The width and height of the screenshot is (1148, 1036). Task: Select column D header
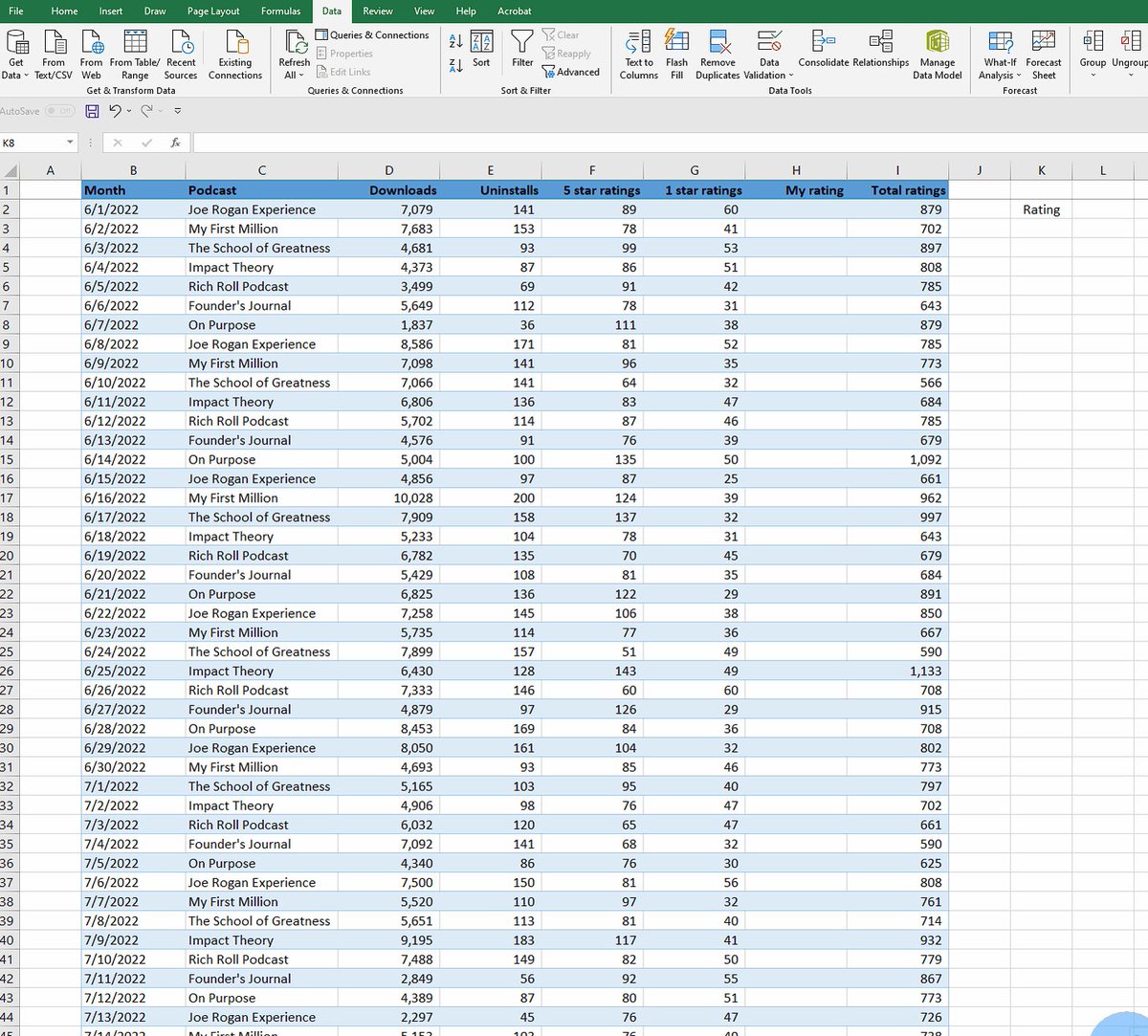(389, 170)
